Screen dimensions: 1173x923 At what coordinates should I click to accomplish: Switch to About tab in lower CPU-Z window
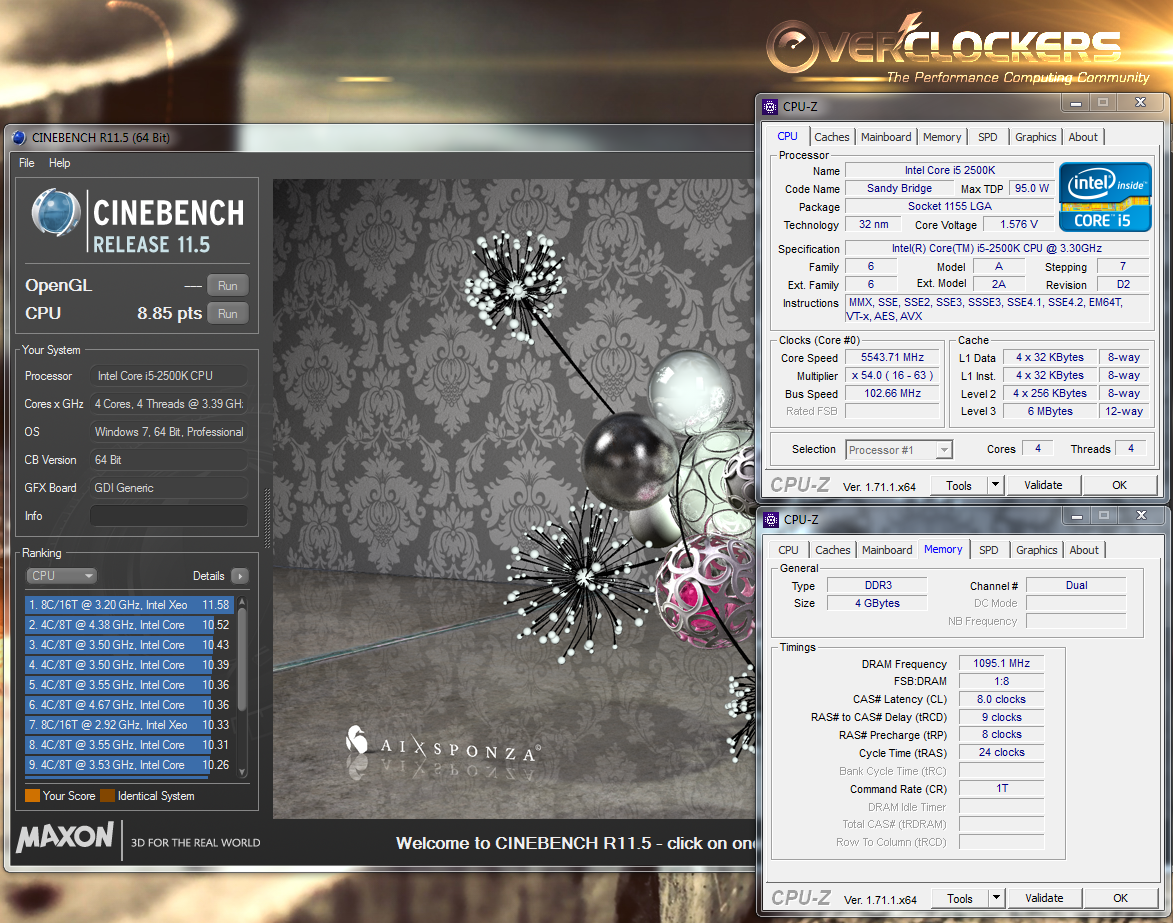1084,551
